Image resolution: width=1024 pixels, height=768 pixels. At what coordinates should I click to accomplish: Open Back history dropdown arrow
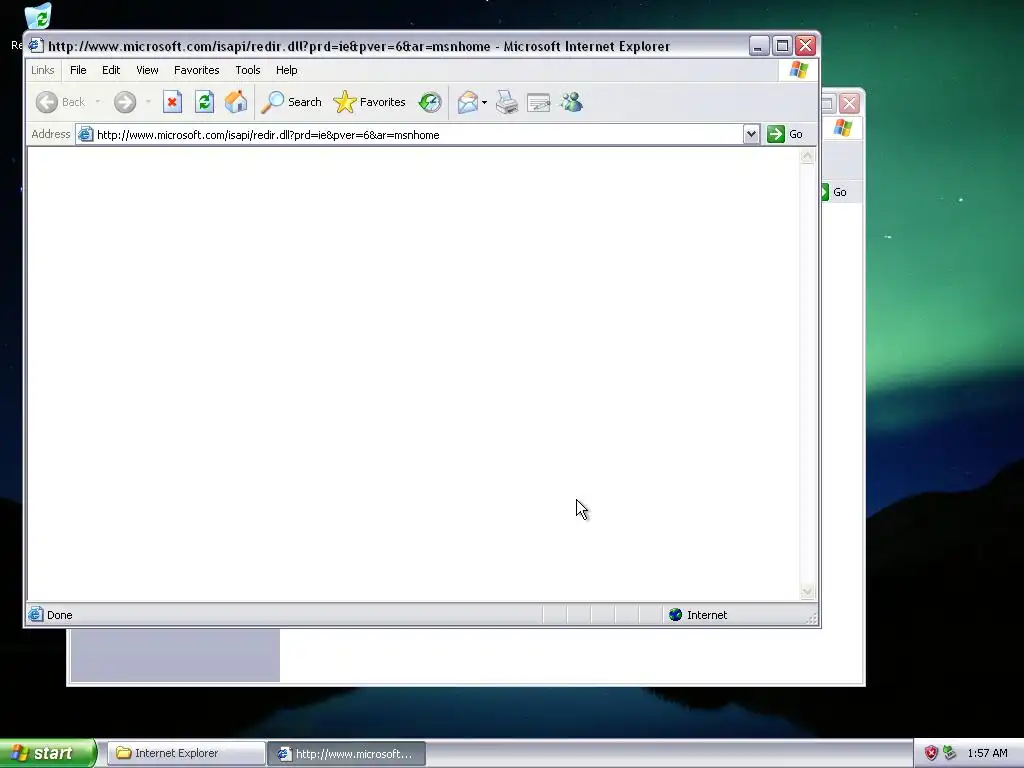(x=98, y=102)
